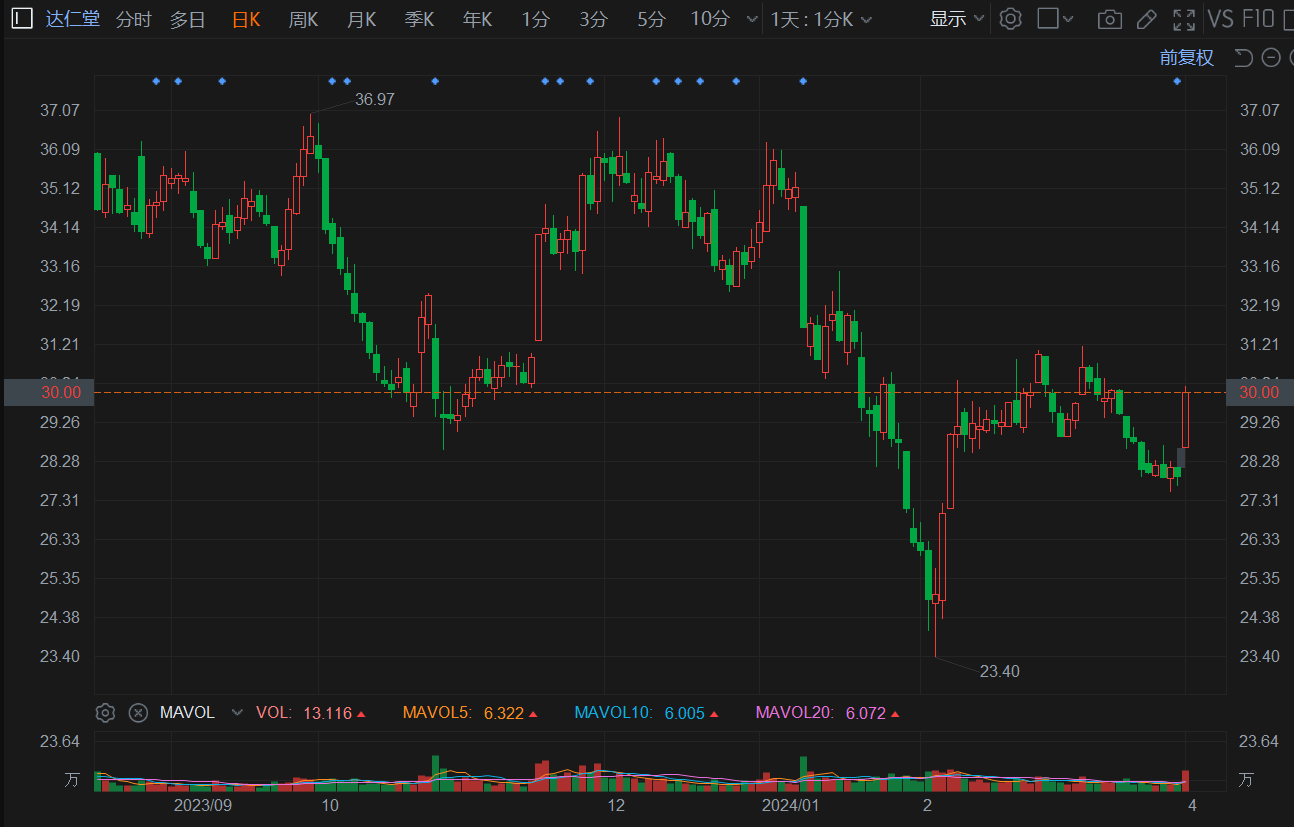The image size is (1294, 827).
Task: Click the VS compare button
Action: click(x=1220, y=19)
